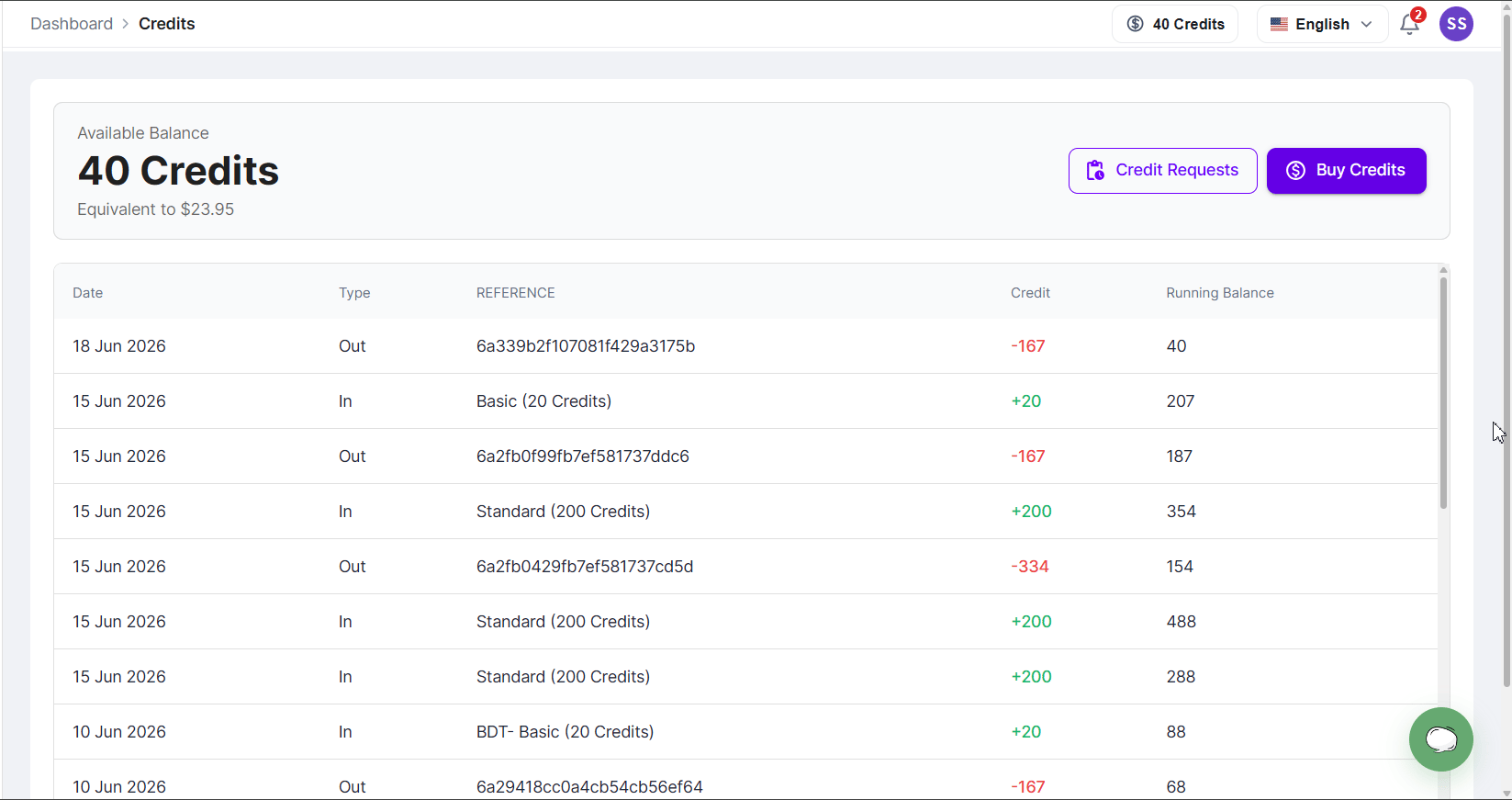
Task: Open Credit Requests
Action: pyautogui.click(x=1162, y=171)
